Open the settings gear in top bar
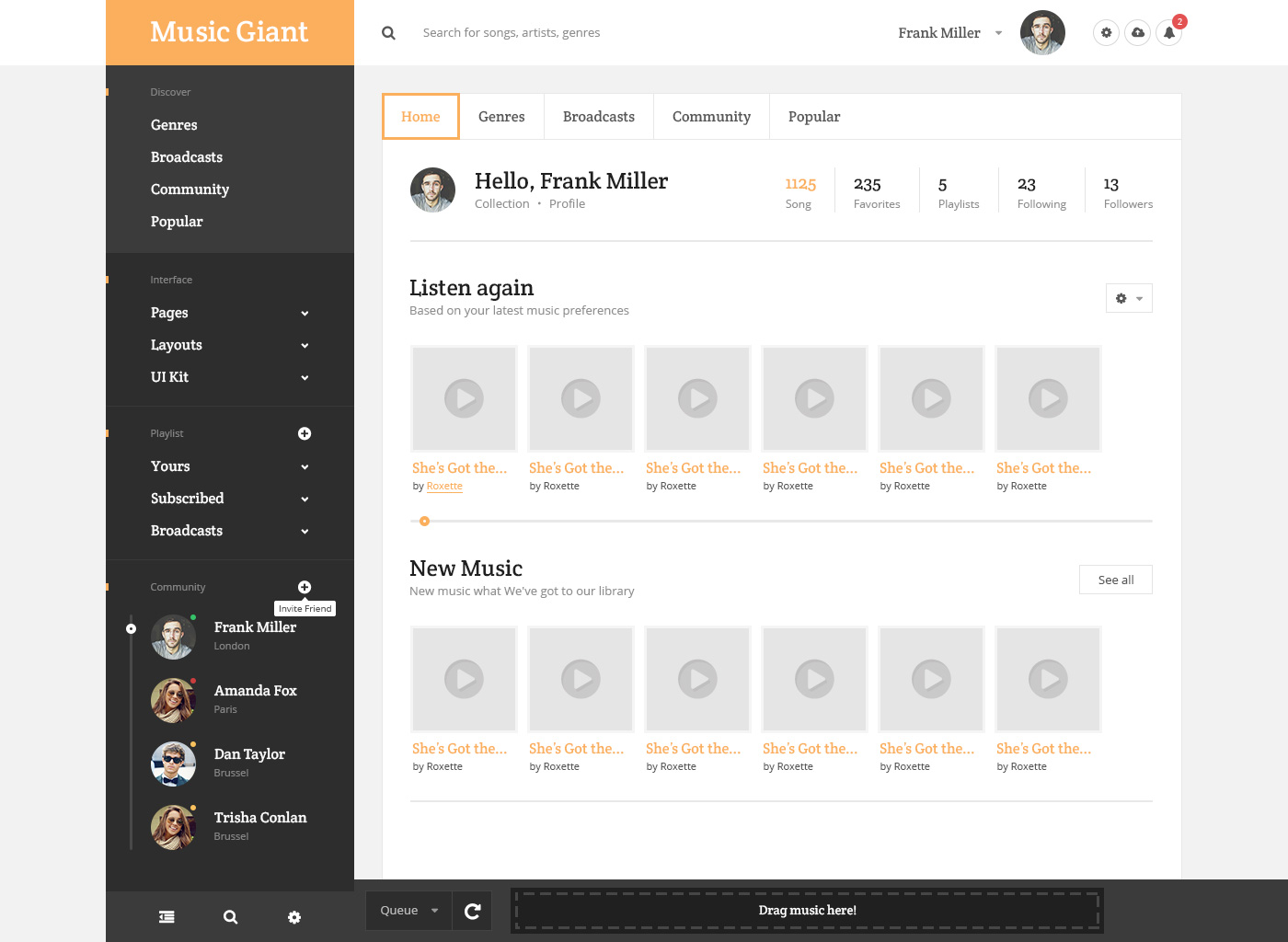1288x942 pixels. point(1106,32)
